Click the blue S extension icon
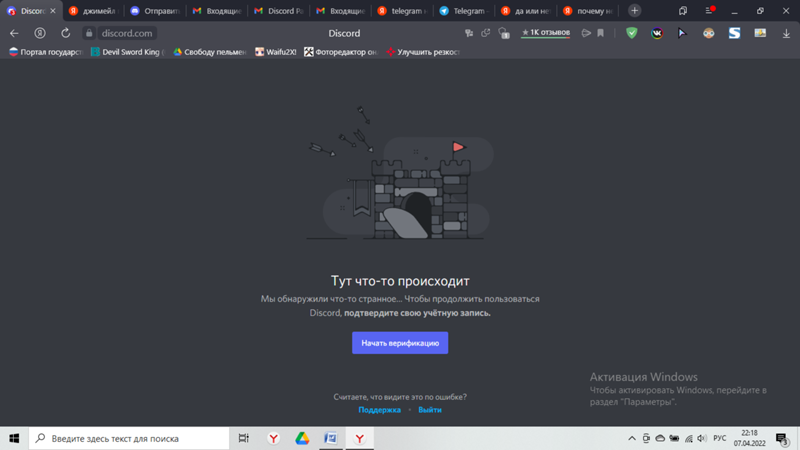This screenshot has width=800, height=450. pos(734,33)
